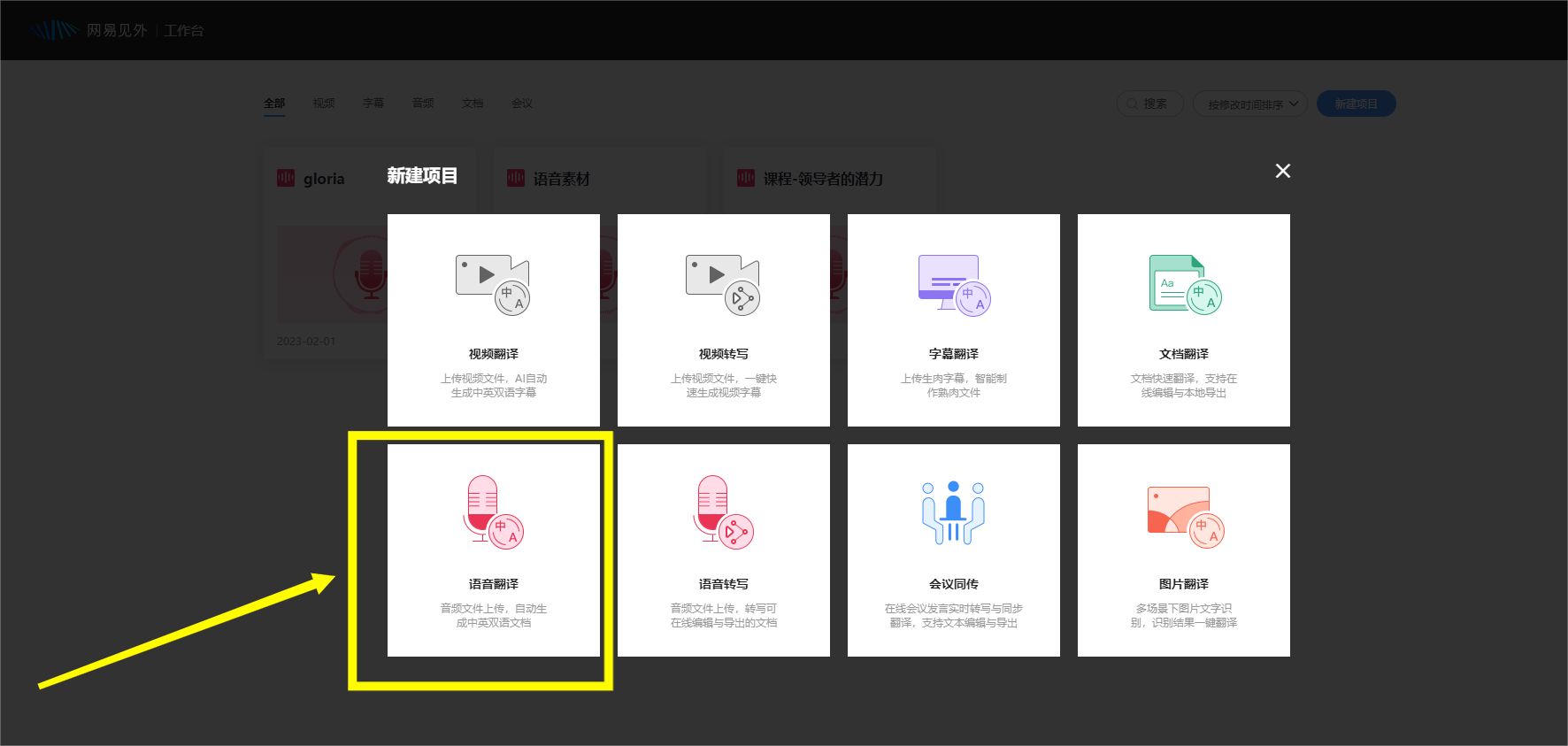Click the 工作台 header link

coord(184,30)
